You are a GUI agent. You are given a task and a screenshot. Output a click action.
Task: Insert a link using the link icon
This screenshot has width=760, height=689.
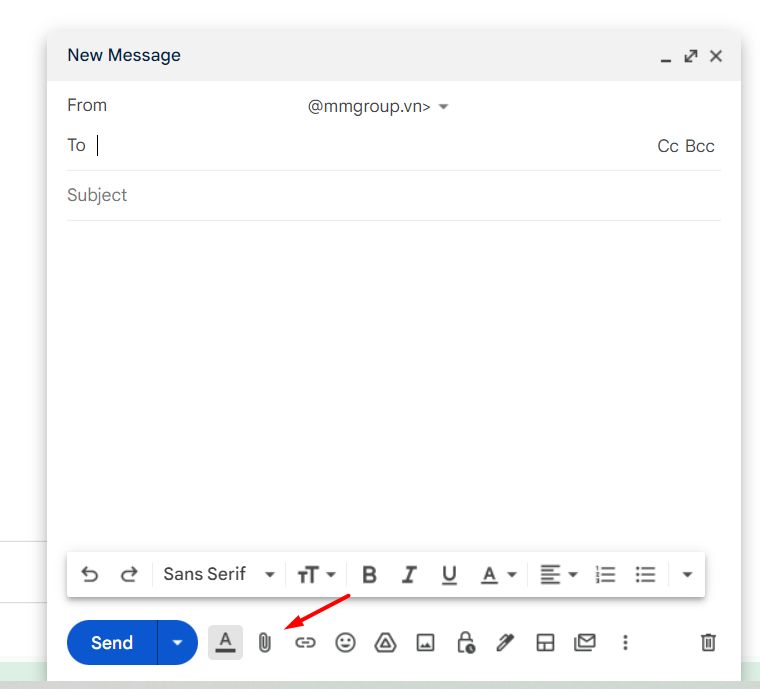pos(305,642)
